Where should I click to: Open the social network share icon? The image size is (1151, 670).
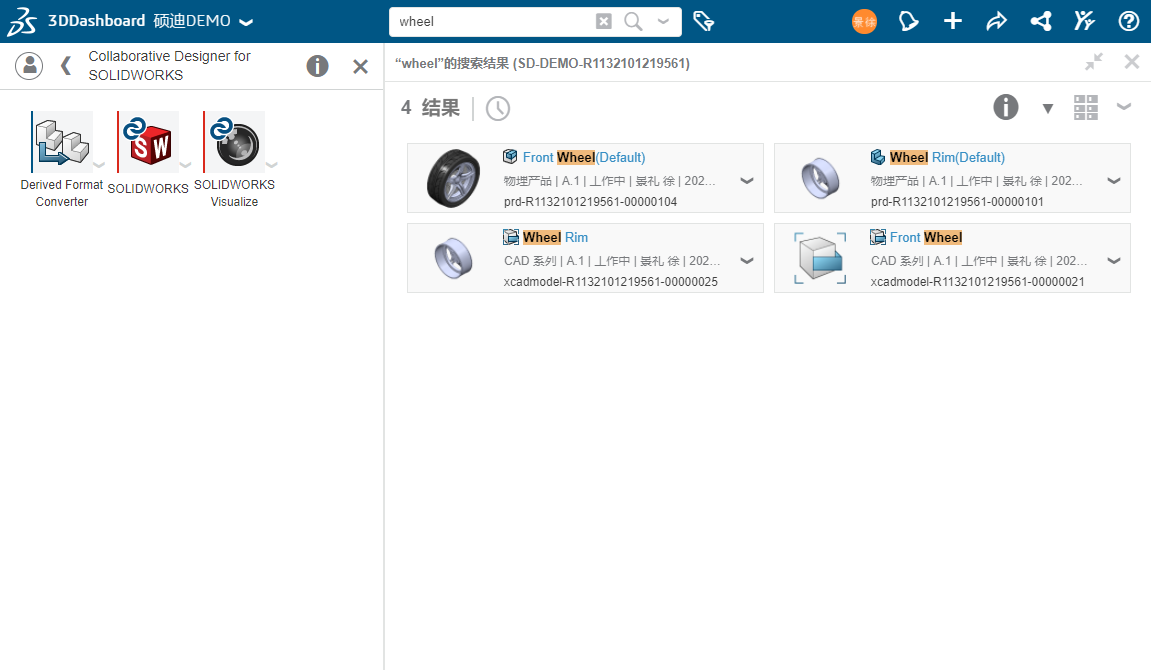(x=1040, y=21)
